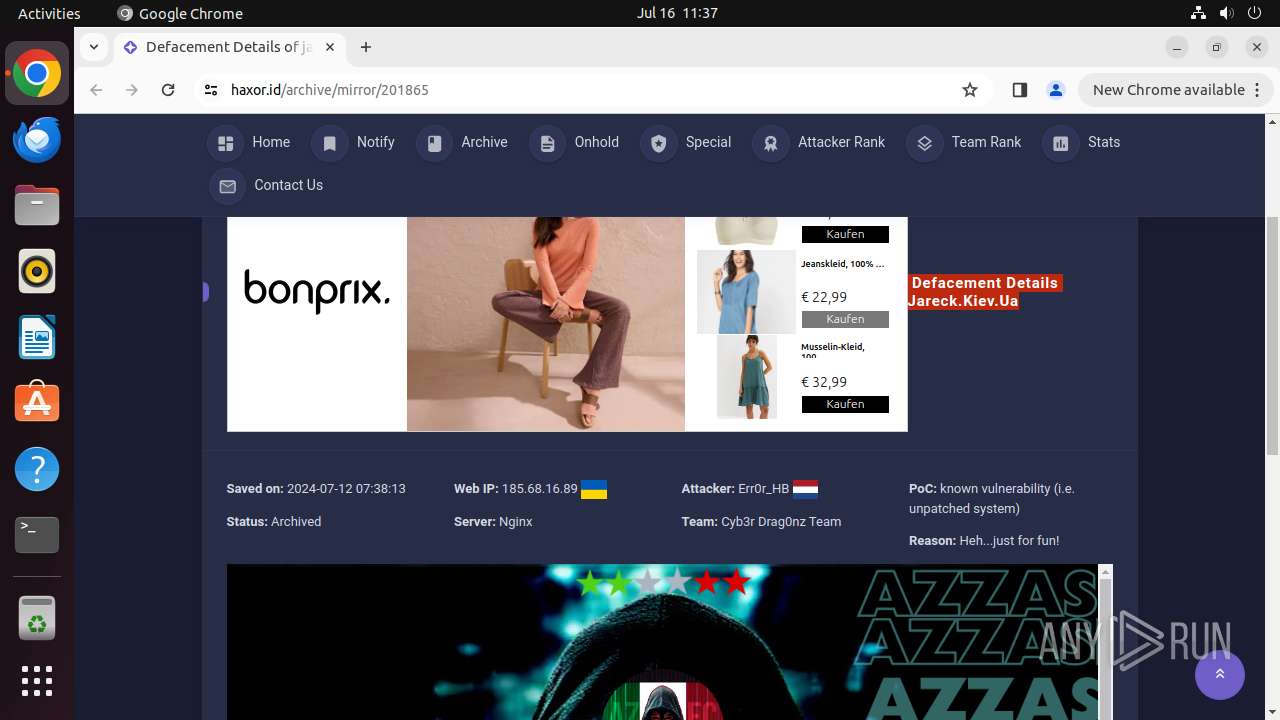Image resolution: width=1280 pixels, height=720 pixels.
Task: Click Kaufen button under € 22,99
Action: coord(845,319)
